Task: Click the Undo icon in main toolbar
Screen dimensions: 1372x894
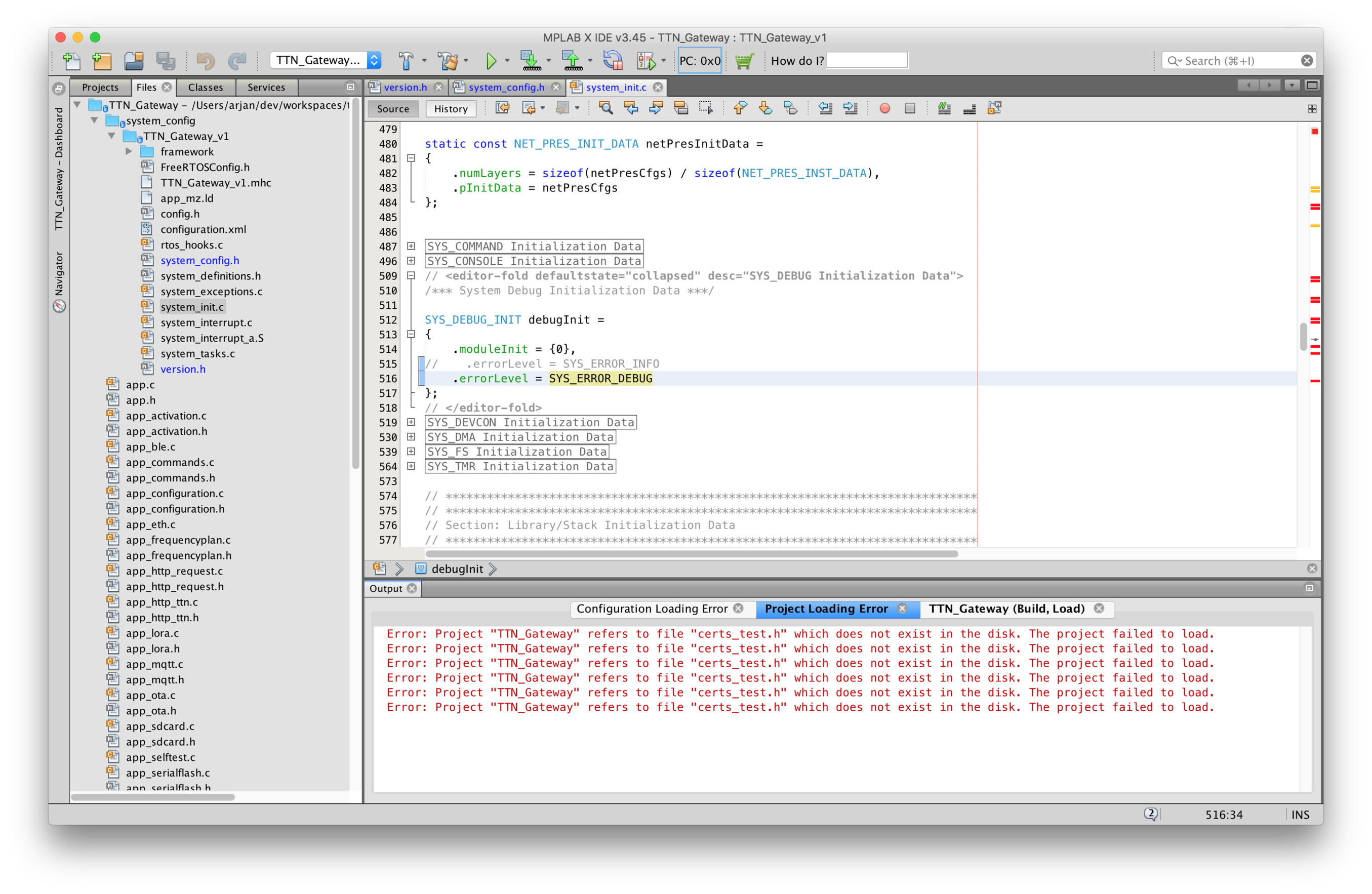Action: 205,61
